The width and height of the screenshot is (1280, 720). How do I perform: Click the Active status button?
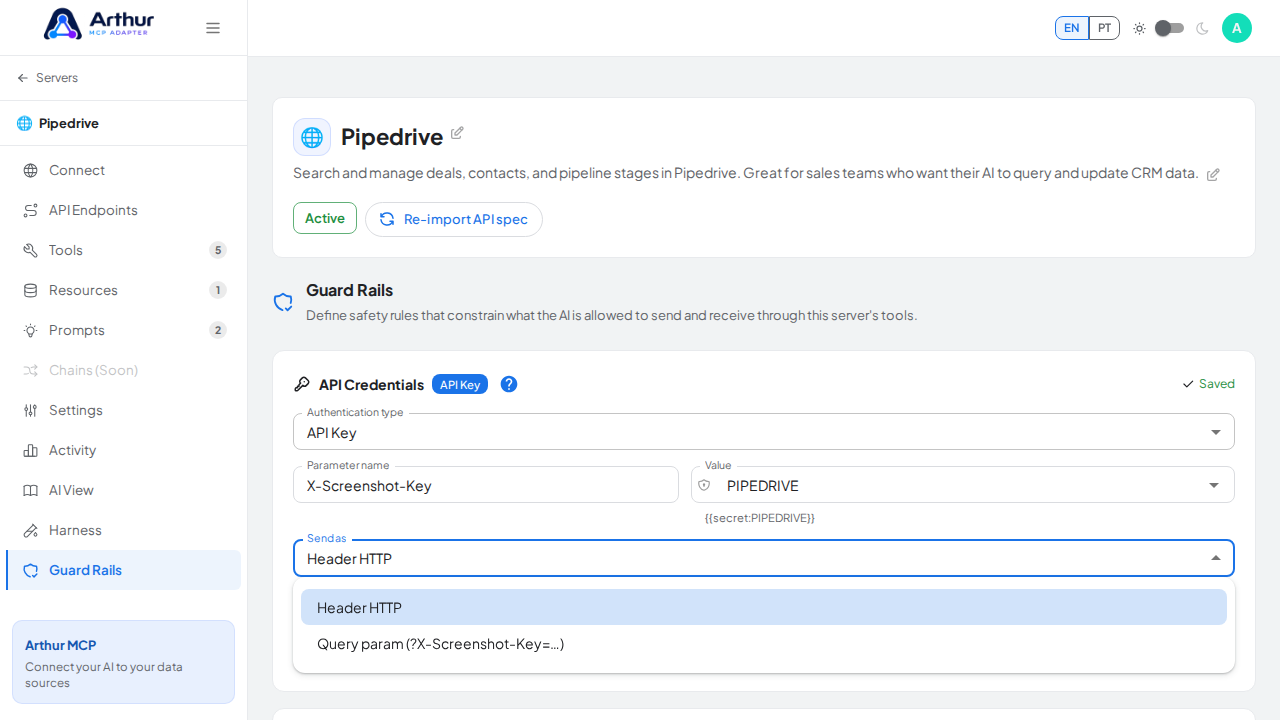(325, 218)
